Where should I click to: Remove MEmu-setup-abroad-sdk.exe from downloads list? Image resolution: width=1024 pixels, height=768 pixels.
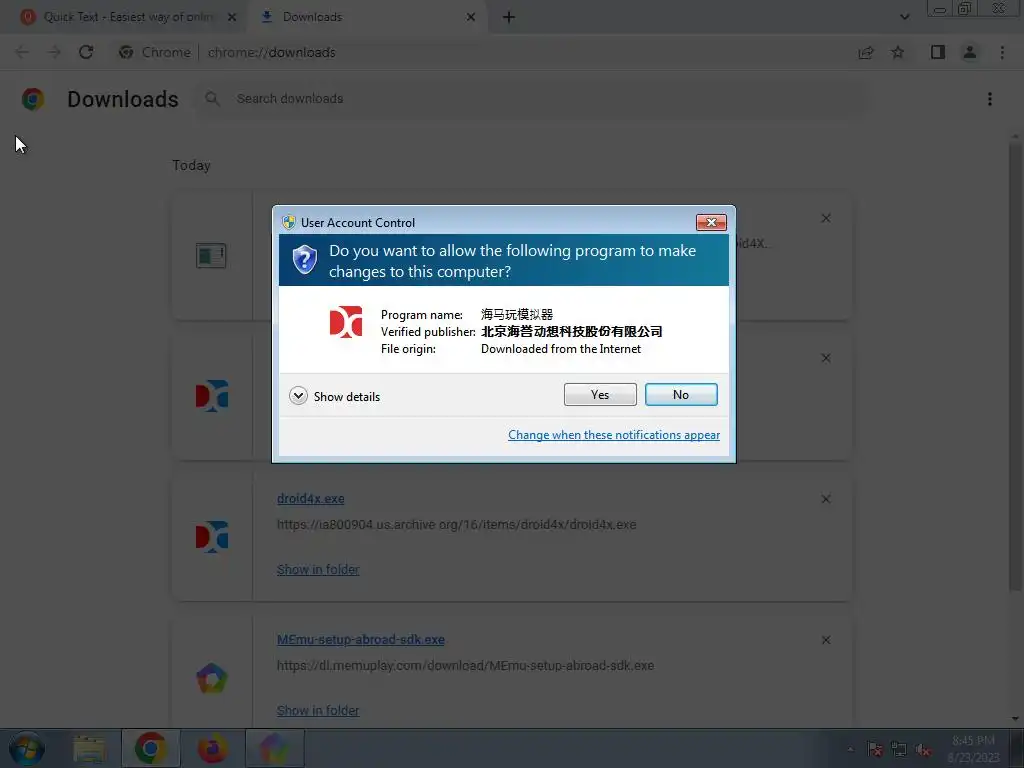tap(825, 640)
